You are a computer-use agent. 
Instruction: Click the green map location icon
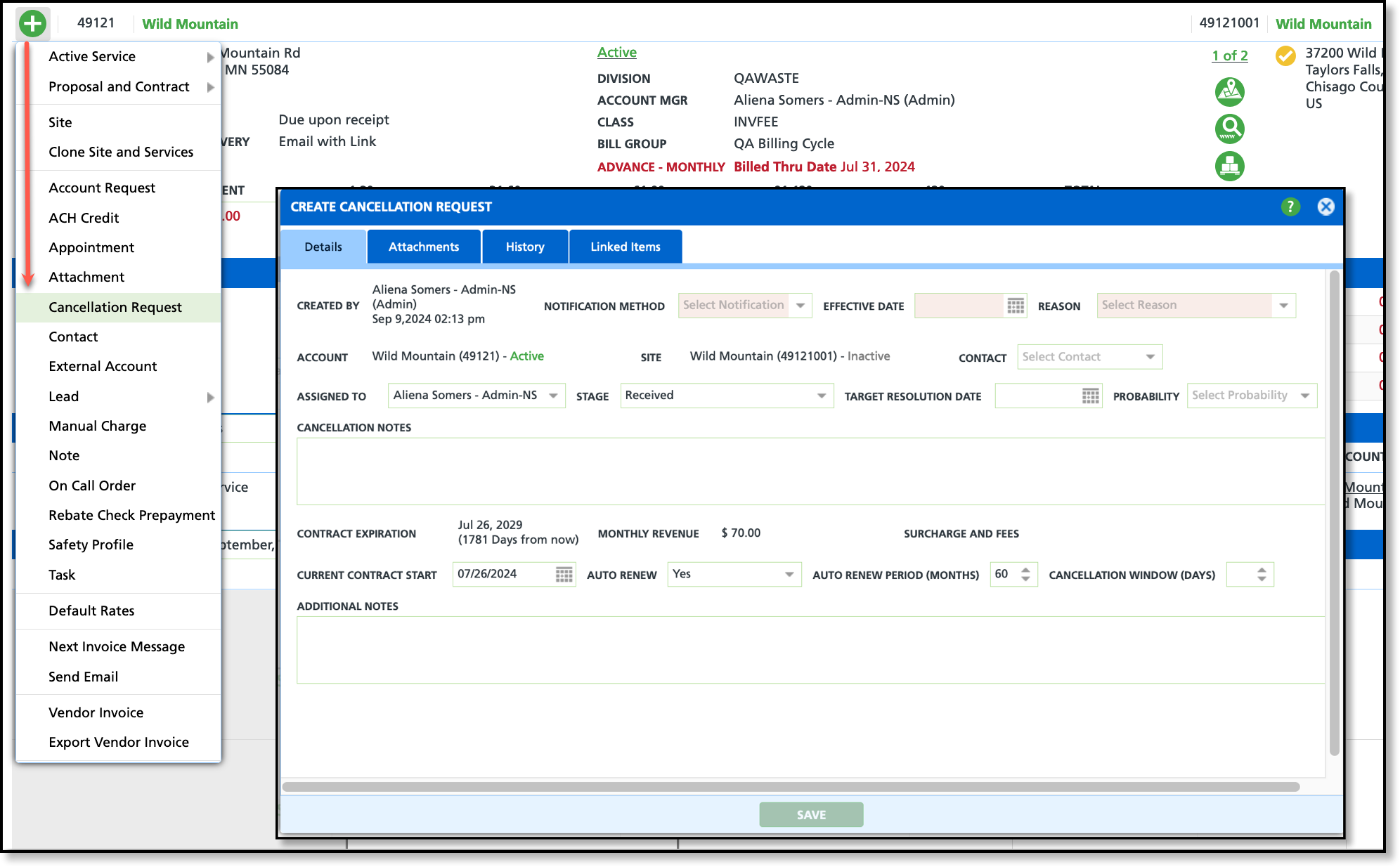tap(1229, 91)
